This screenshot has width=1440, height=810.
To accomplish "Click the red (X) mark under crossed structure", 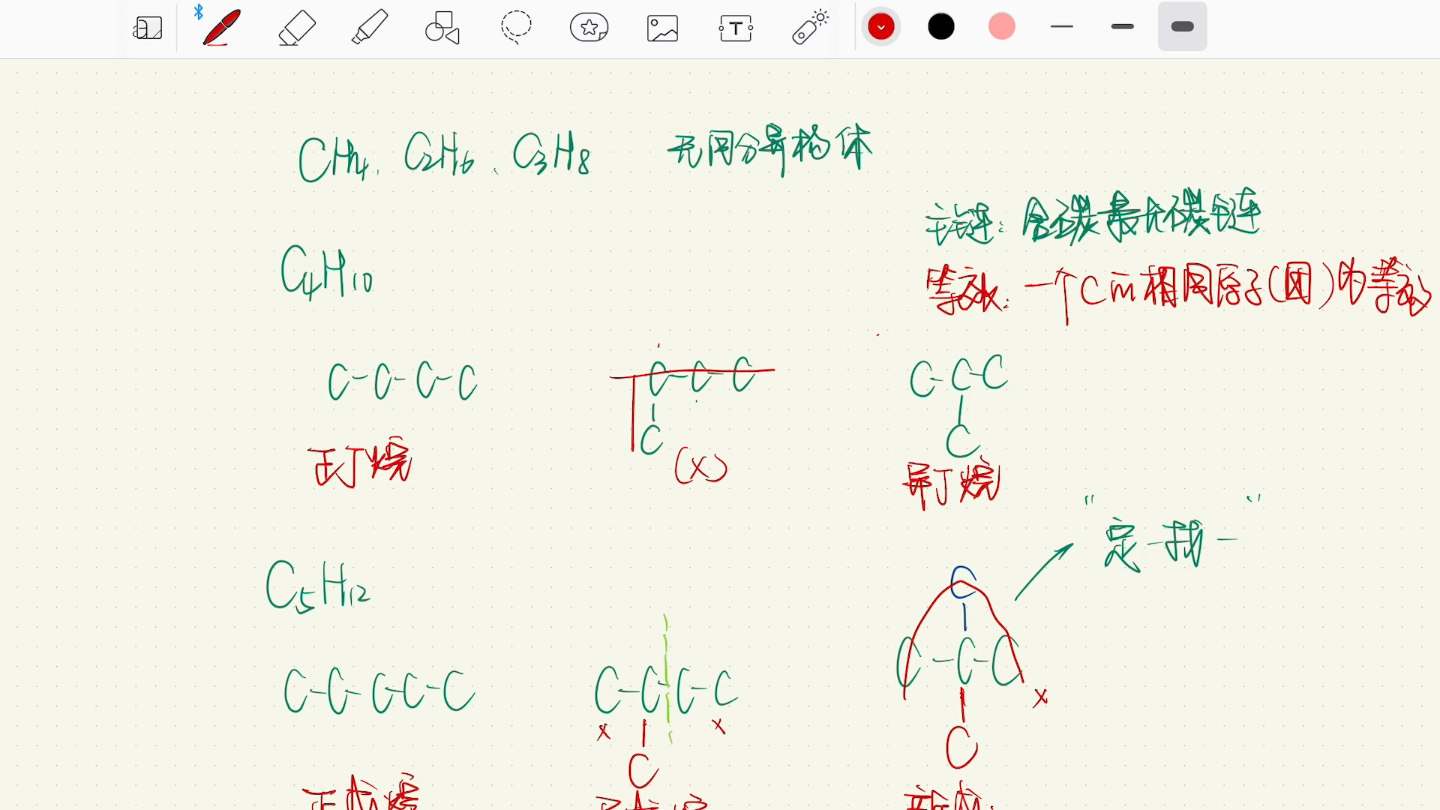I will pos(701,466).
